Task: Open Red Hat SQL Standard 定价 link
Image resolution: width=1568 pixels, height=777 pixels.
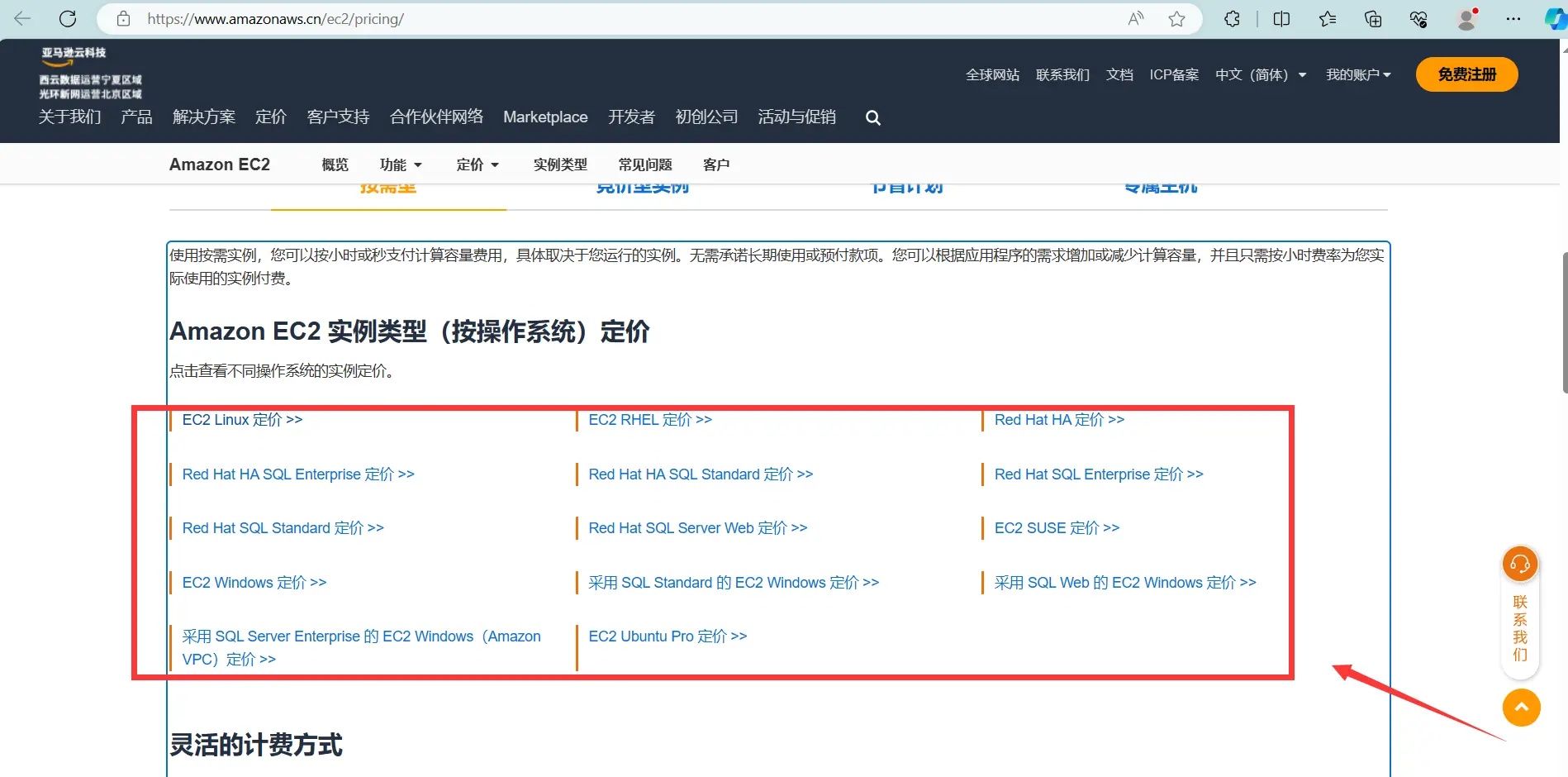Action: click(283, 528)
